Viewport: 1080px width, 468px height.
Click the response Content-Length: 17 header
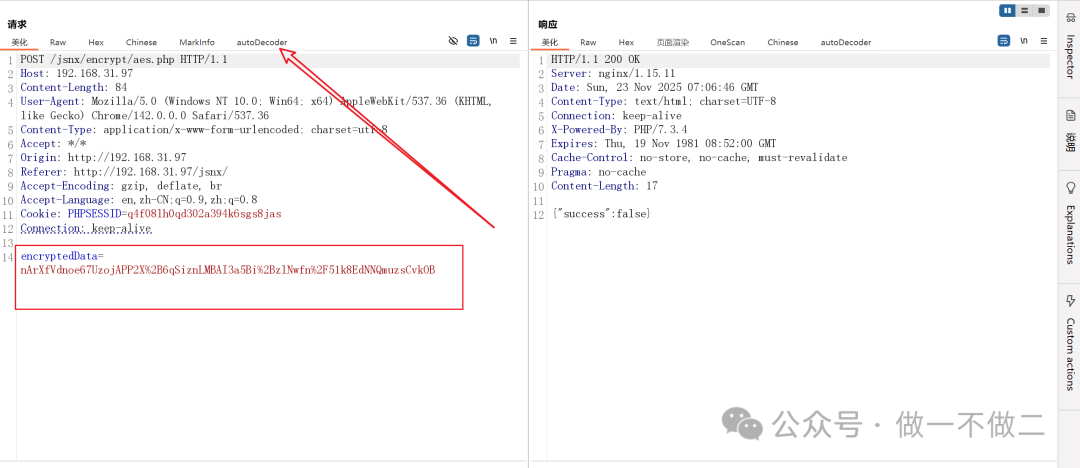(x=604, y=186)
